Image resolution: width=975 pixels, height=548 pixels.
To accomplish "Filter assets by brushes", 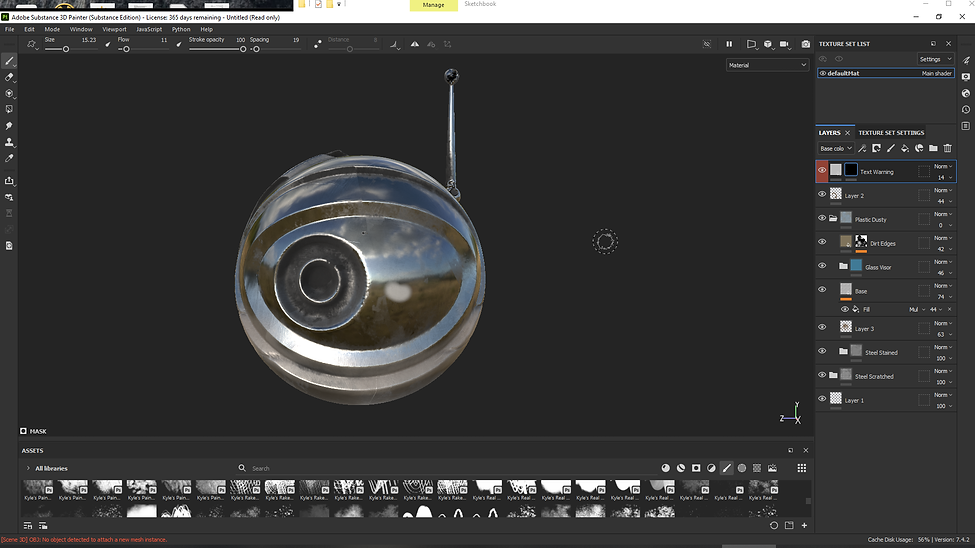I will 726,468.
